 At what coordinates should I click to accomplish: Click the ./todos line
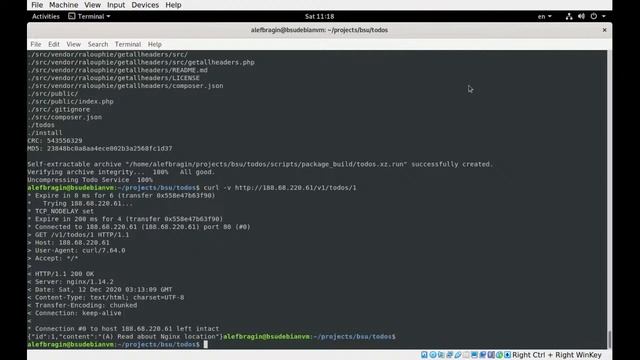point(41,125)
